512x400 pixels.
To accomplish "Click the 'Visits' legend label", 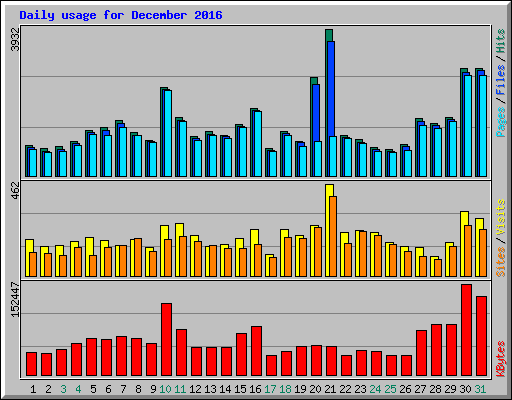I will pyautogui.click(x=501, y=217).
